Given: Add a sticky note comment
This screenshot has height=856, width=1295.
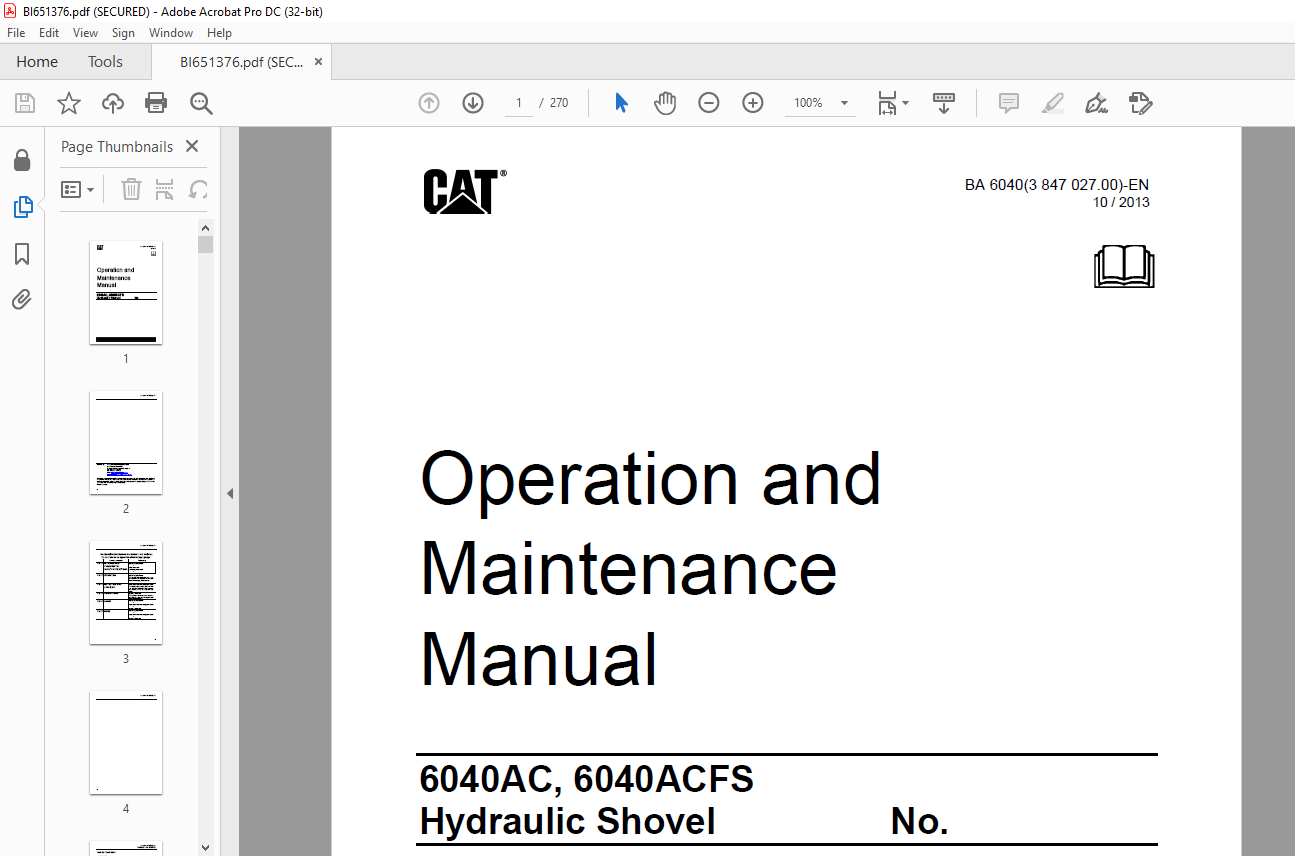Looking at the screenshot, I should click(1009, 103).
